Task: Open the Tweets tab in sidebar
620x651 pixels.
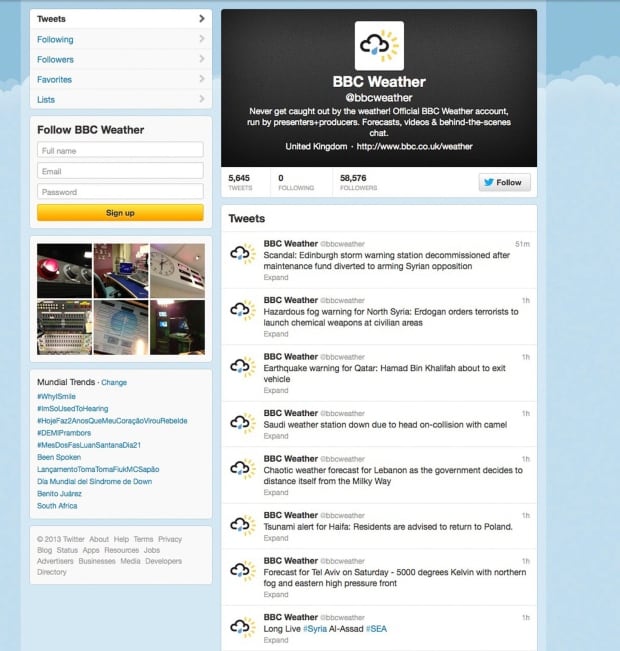Action: (120, 19)
